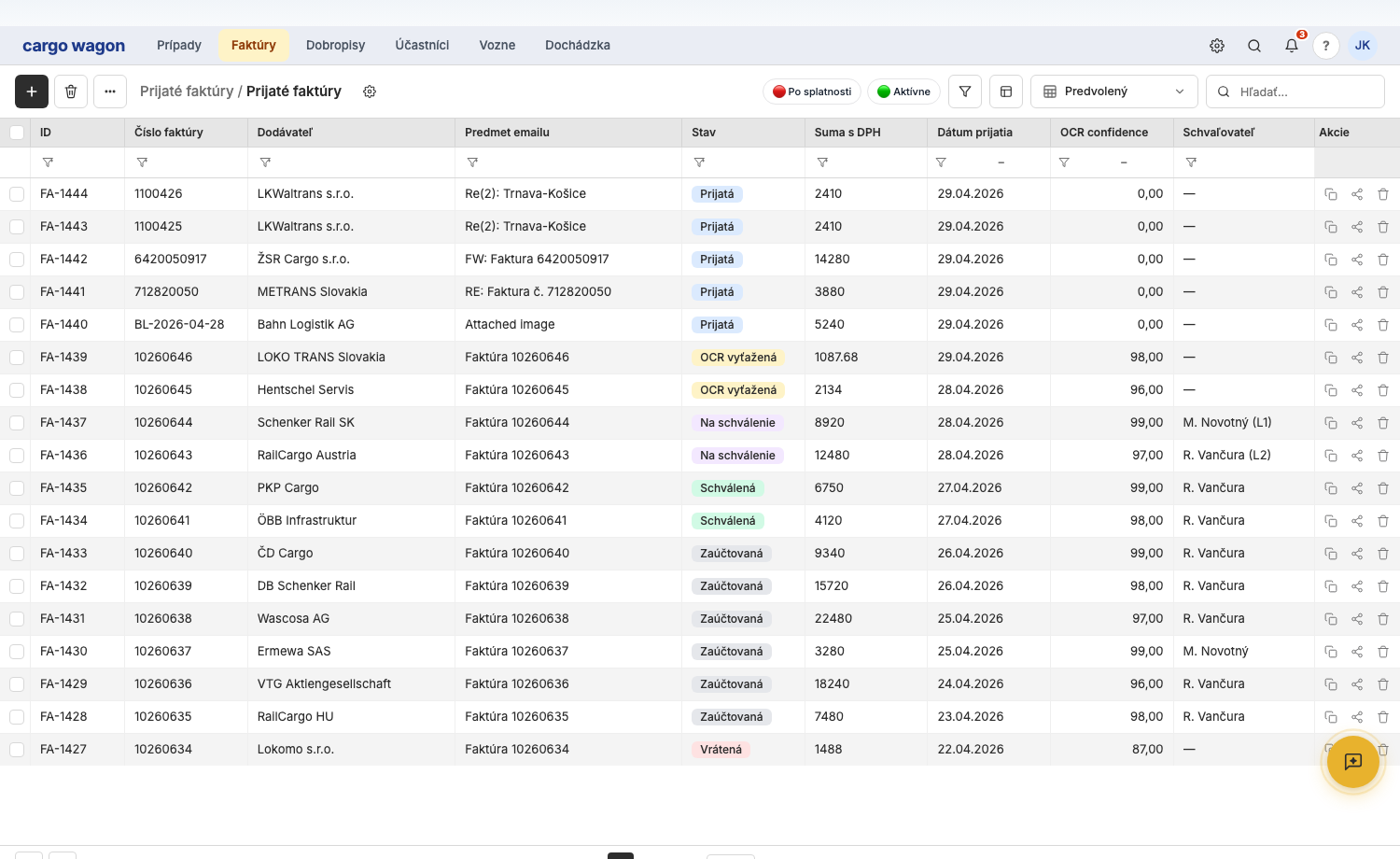This screenshot has height=859, width=1400.
Task: Open the Dochádzka tab
Action: pos(578,46)
